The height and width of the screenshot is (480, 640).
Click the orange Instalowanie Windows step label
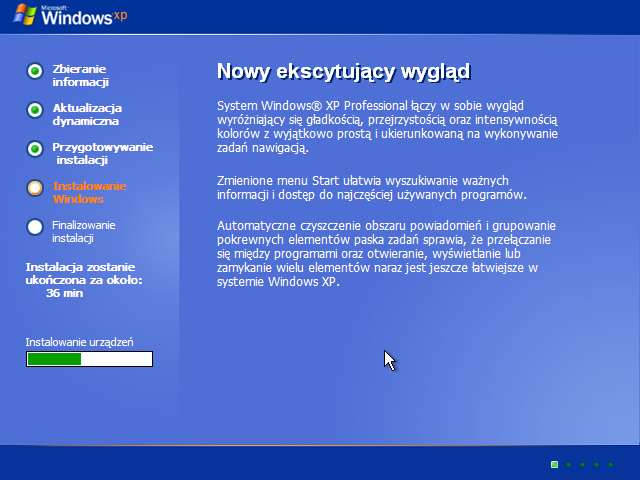pos(89,192)
